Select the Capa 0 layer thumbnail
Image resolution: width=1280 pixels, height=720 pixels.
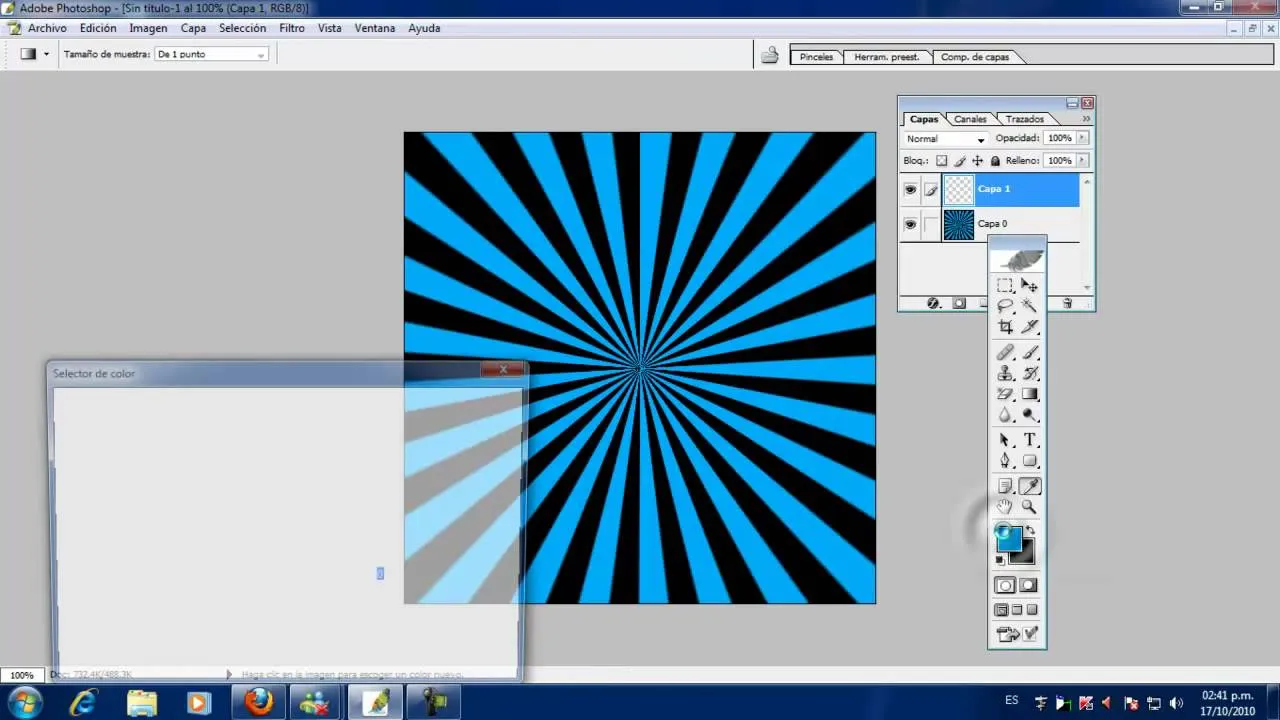tap(958, 224)
